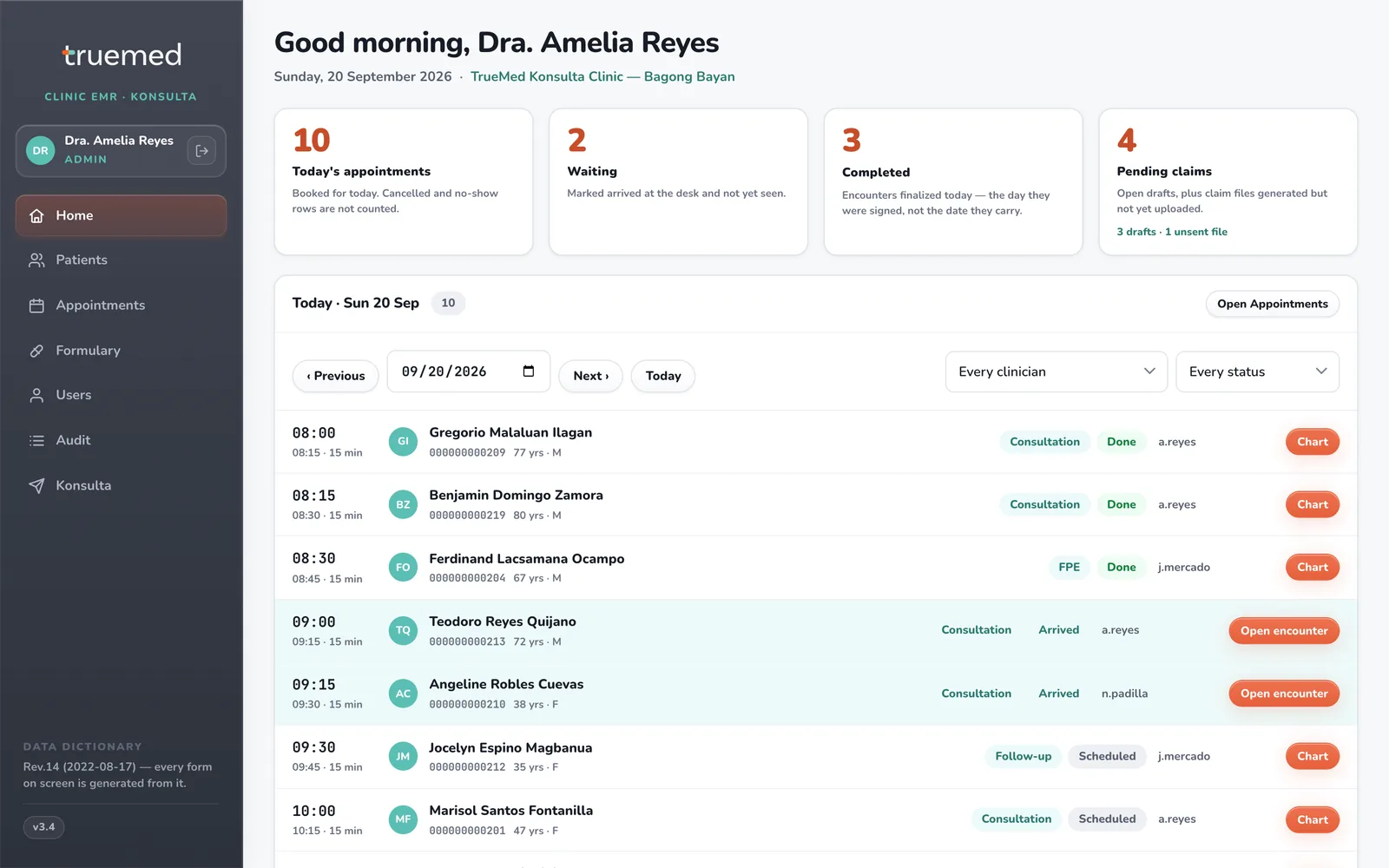Click the MF avatar for Marisol Fontanilla
The width and height of the screenshot is (1389, 868).
(403, 819)
